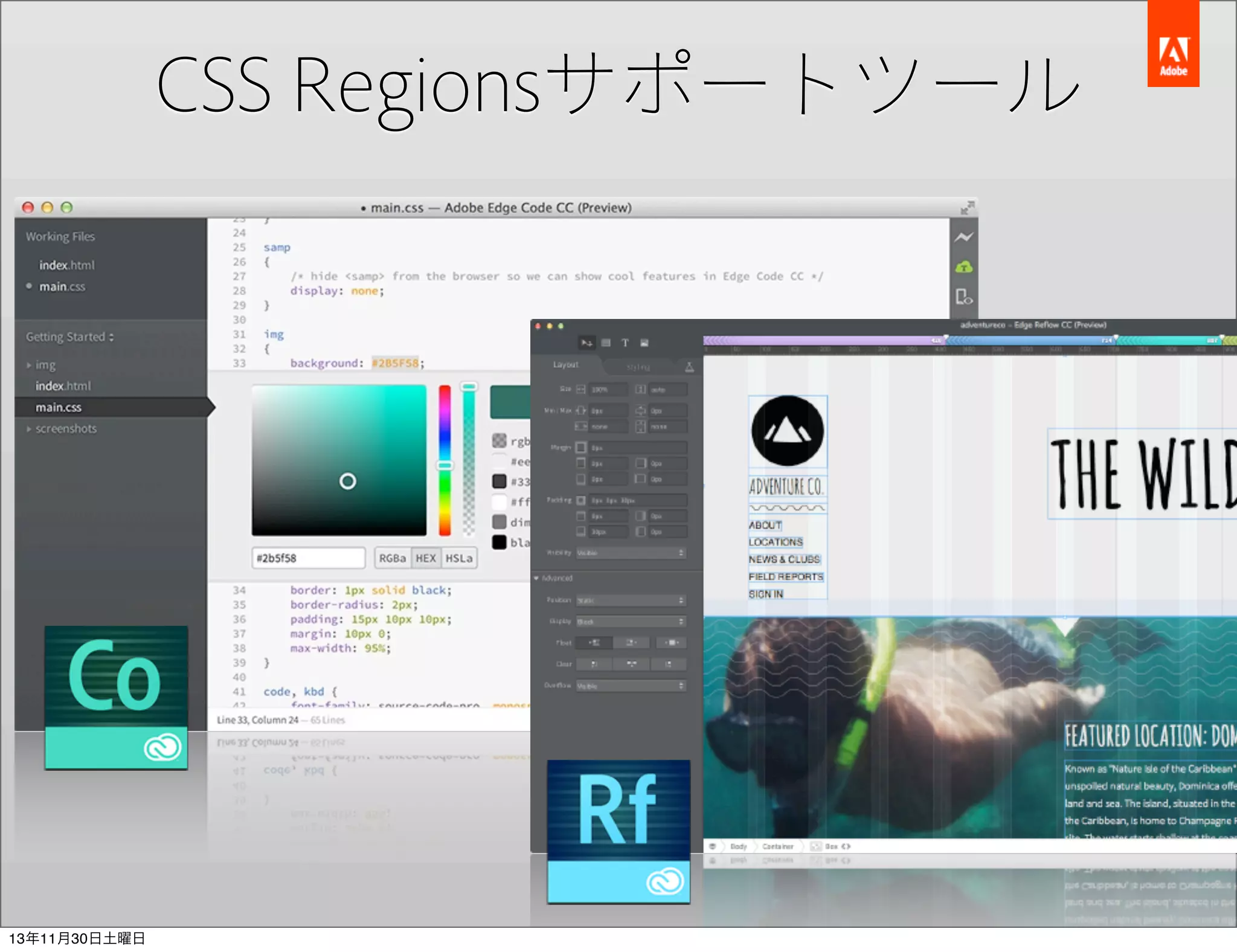Set Float to left
The image size is (1237, 952).
[594, 643]
